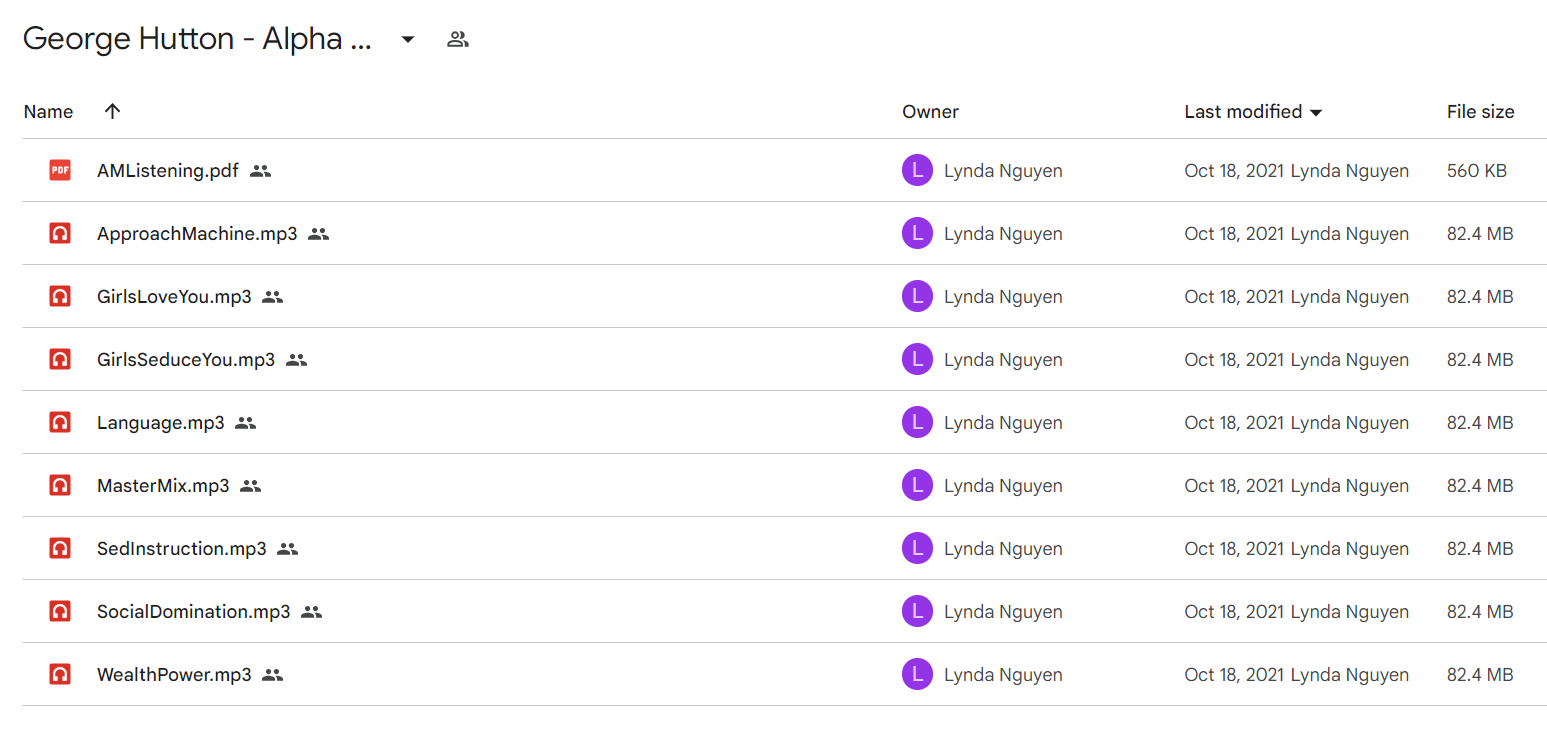Select the AMListening.pdf file name
The image size is (1547, 746).
pos(168,171)
